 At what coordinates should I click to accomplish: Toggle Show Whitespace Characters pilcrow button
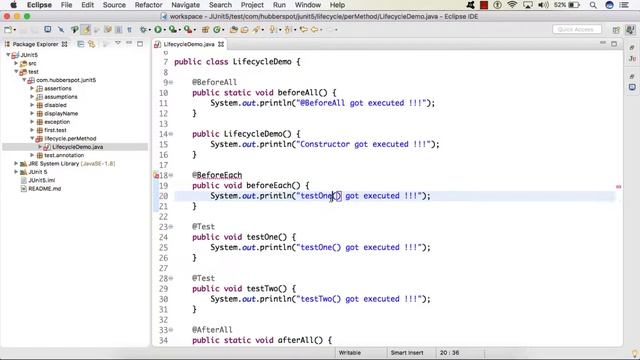click(x=129, y=29)
